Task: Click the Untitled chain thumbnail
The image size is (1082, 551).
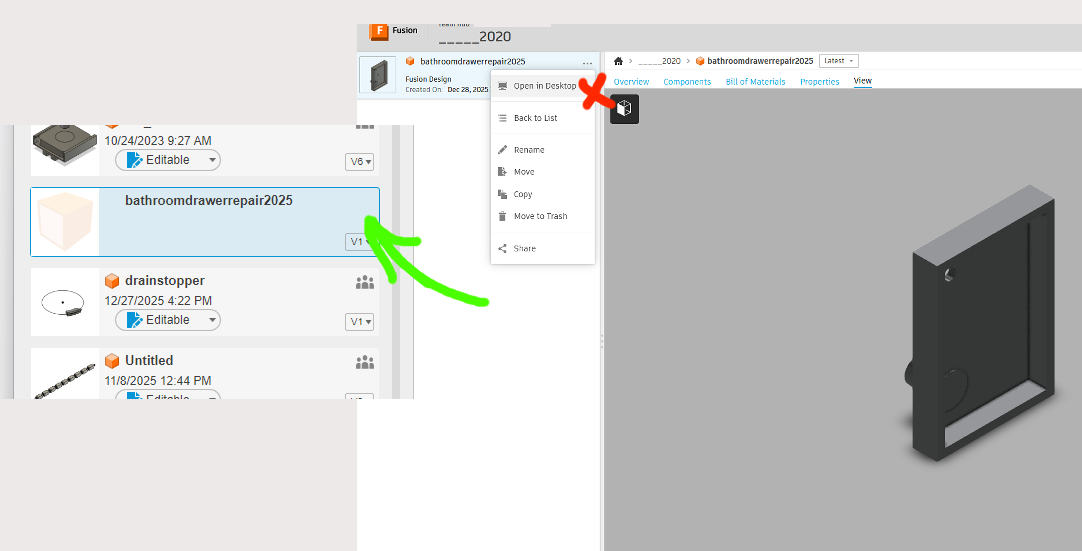Action: [x=63, y=374]
